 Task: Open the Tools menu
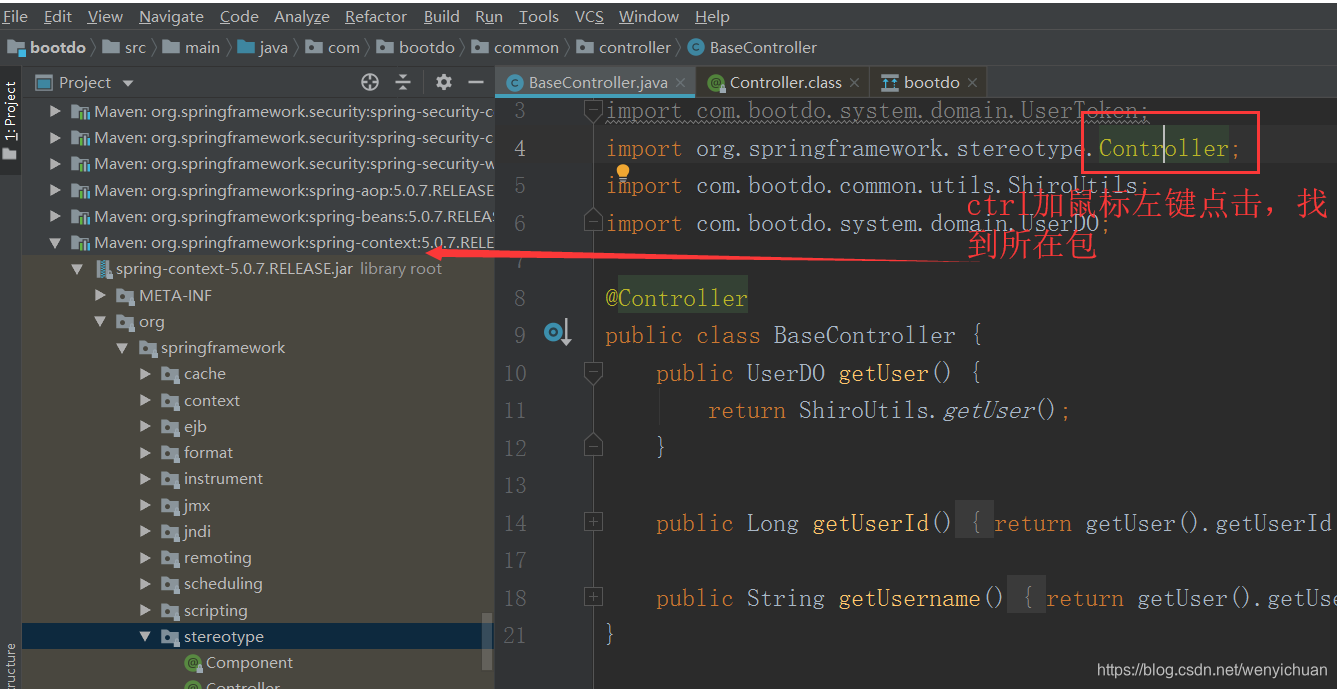(x=539, y=17)
